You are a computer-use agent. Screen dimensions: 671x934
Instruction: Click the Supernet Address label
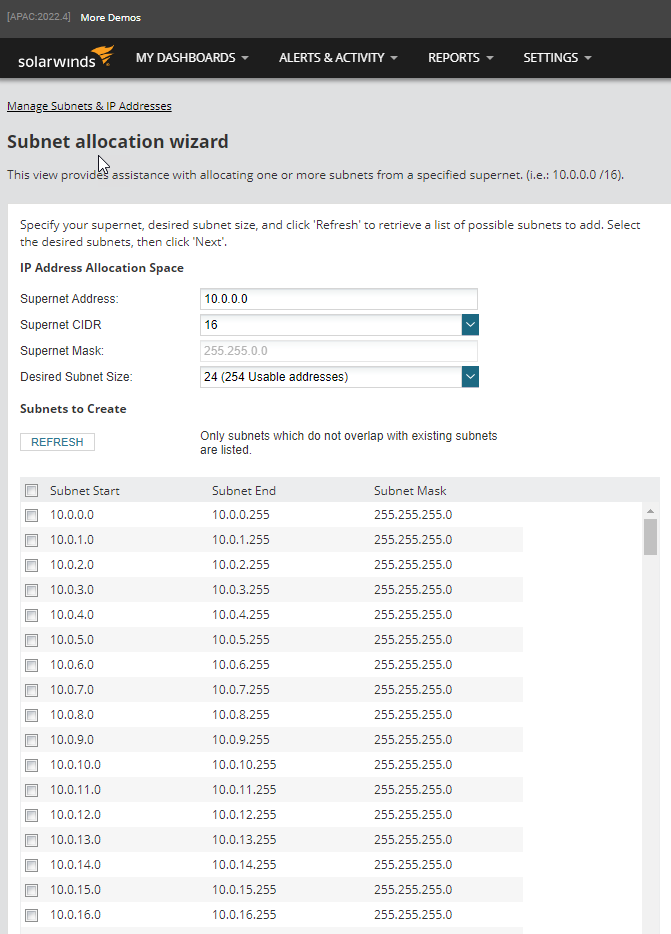tap(69, 299)
